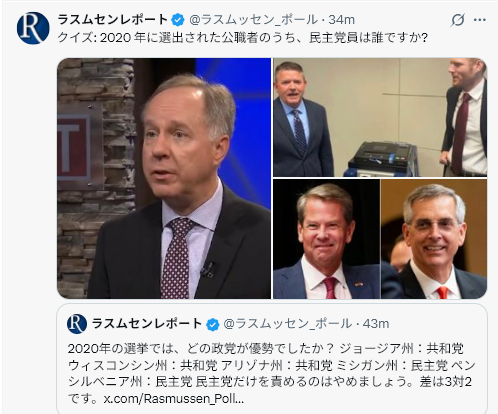
Task: Open the Rasmussen Reports profile avatar
Action: pos(33,28)
